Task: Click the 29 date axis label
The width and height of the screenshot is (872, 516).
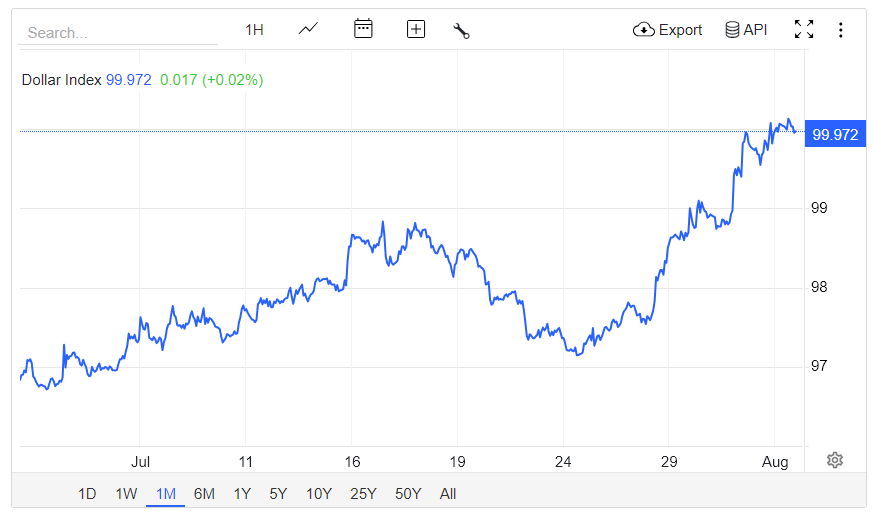Action: tap(669, 462)
